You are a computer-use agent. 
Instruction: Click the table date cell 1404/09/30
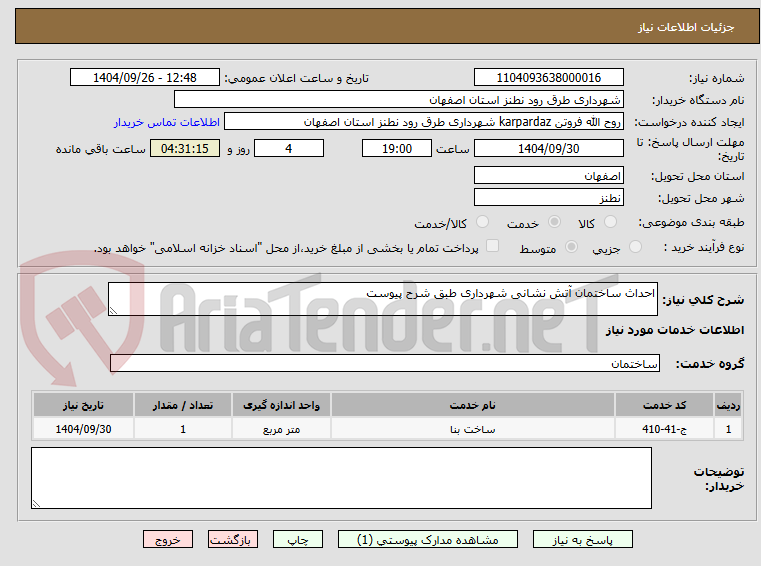tap(83, 429)
